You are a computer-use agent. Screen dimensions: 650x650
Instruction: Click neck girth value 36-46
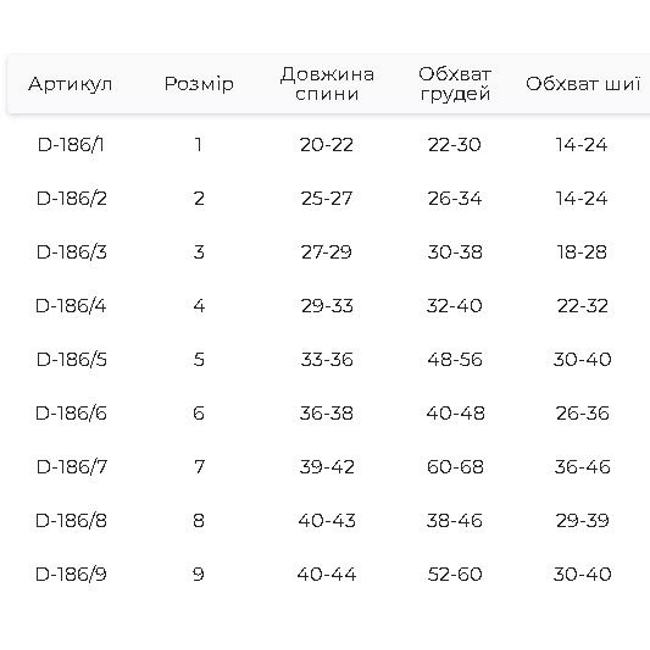[582, 467]
